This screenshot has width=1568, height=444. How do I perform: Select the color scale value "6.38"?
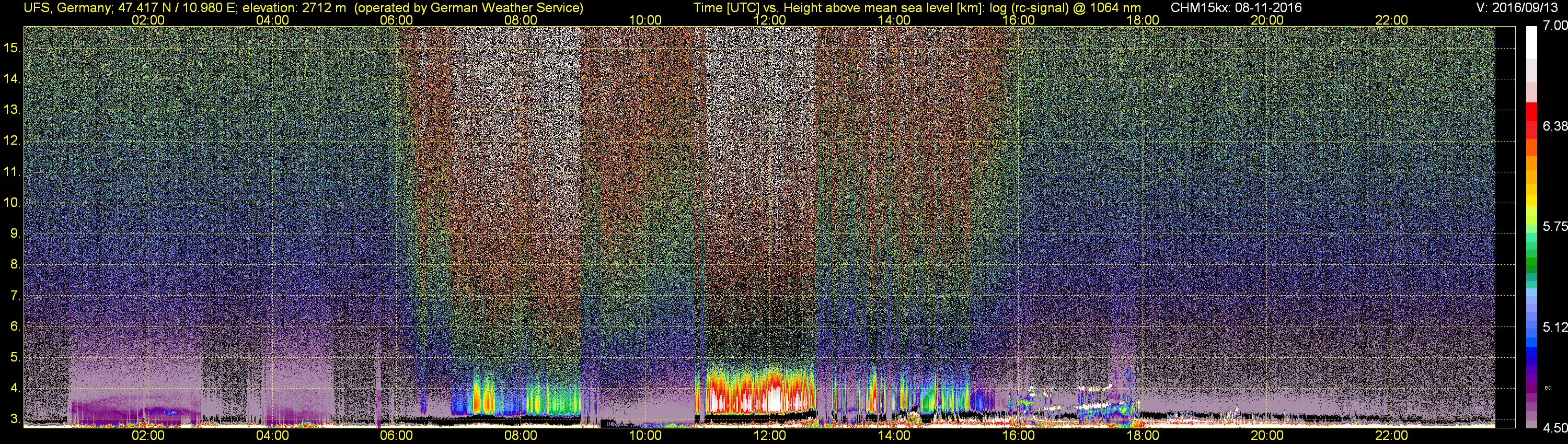pos(1554,126)
